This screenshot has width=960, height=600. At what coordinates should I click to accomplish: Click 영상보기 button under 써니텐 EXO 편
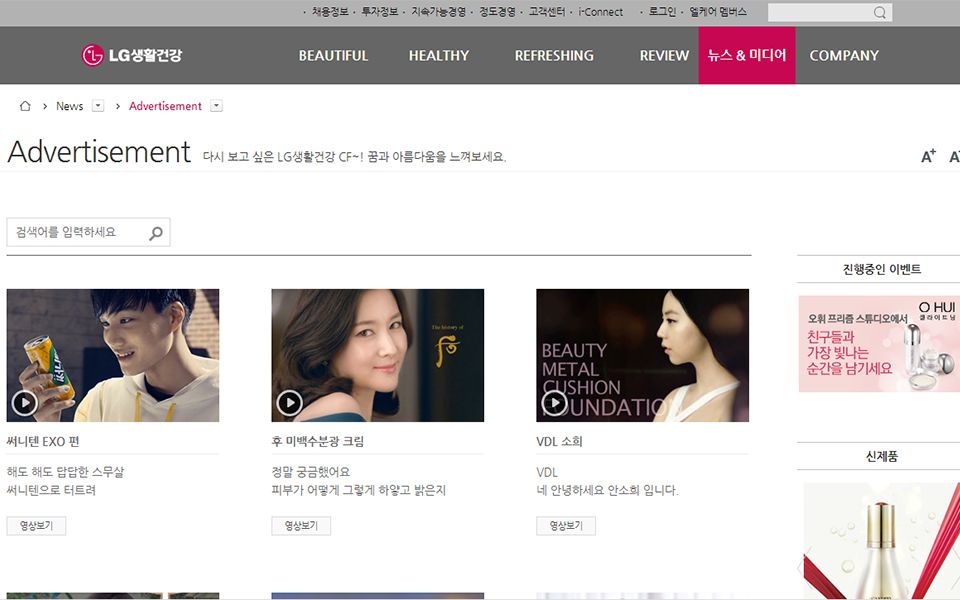pyautogui.click(x=36, y=526)
